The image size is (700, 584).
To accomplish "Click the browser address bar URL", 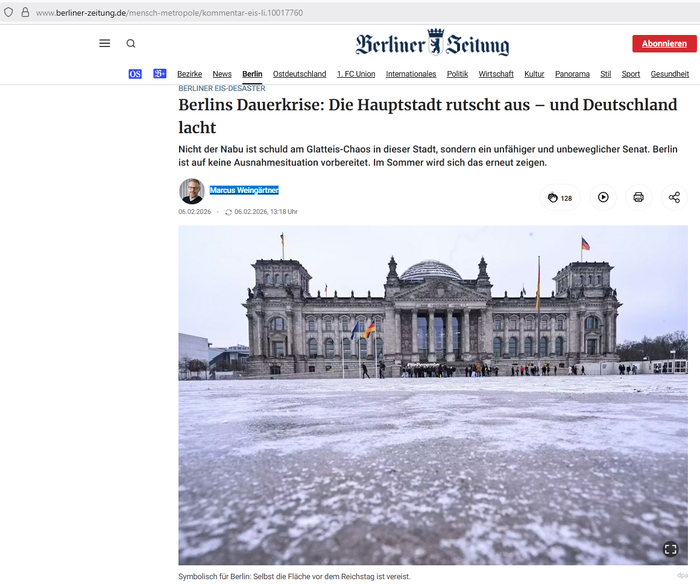I will coord(170,13).
